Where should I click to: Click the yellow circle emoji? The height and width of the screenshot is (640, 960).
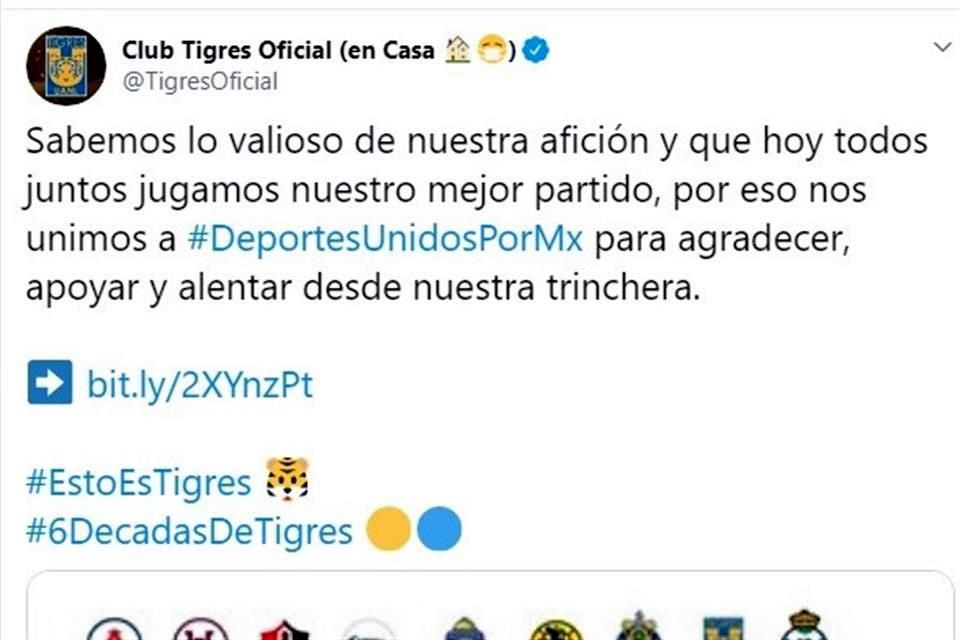coord(388,529)
